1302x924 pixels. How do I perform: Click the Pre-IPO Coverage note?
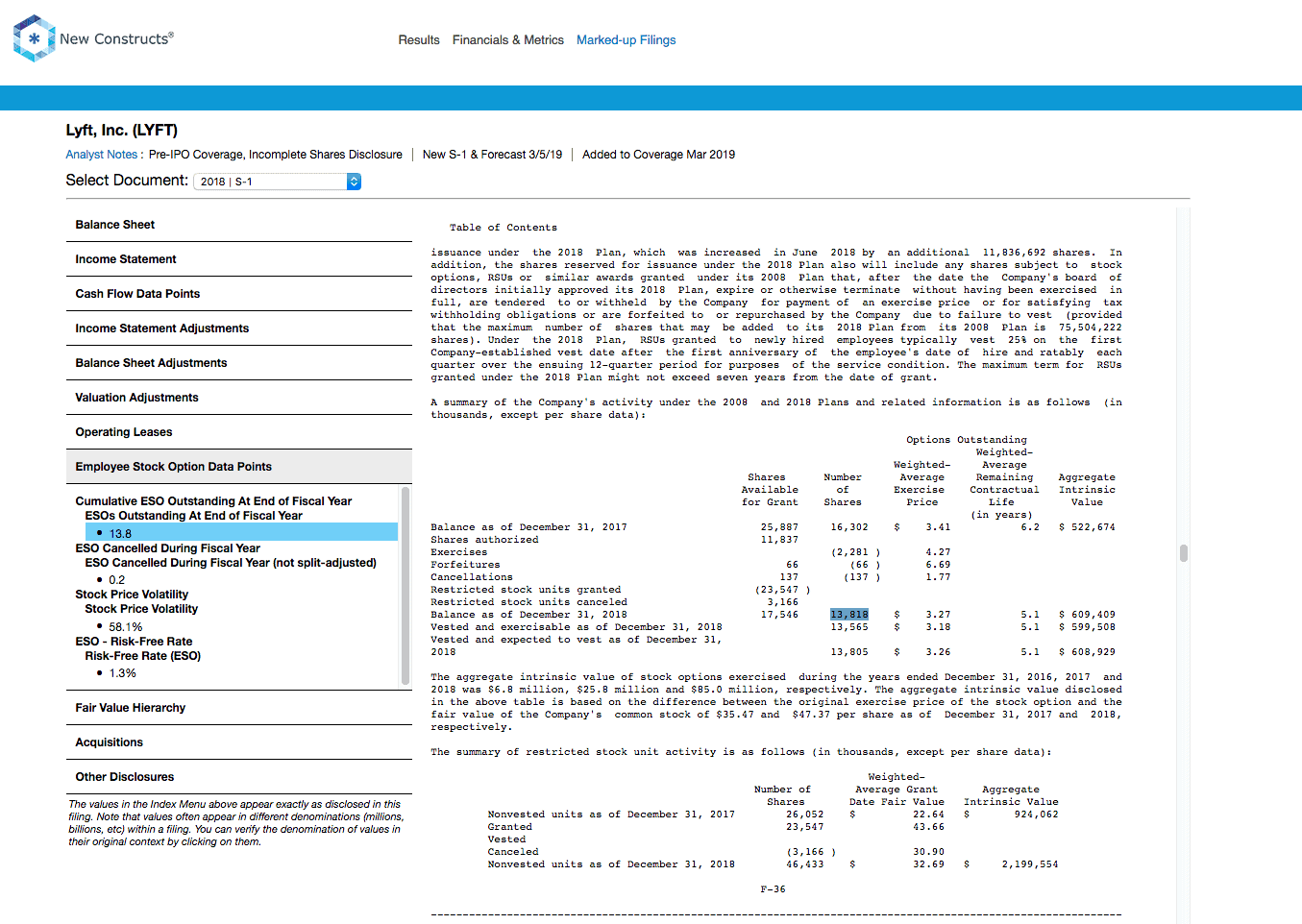tap(275, 155)
